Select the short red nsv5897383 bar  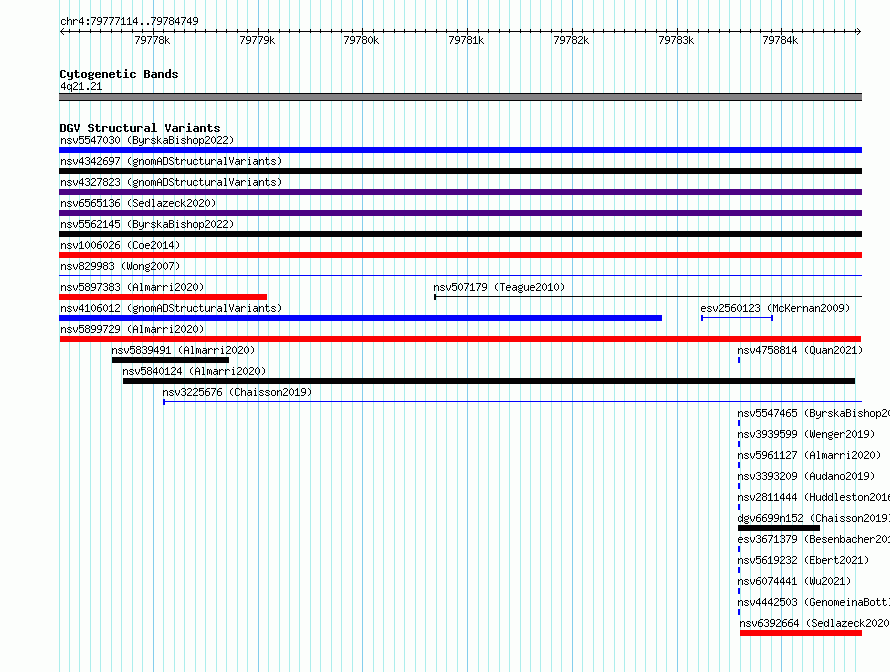[x=163, y=297]
